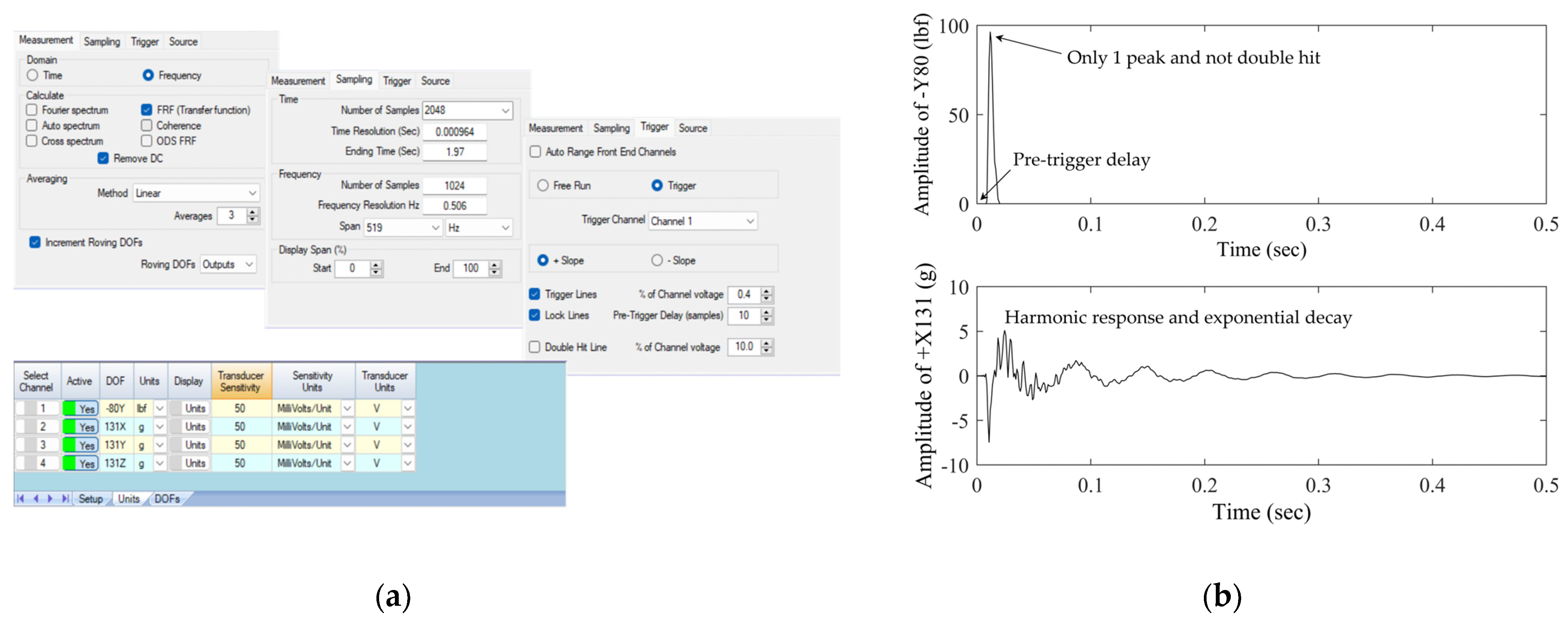Decrease Pre-Trigger Delay samples with down arrow

coord(766,319)
